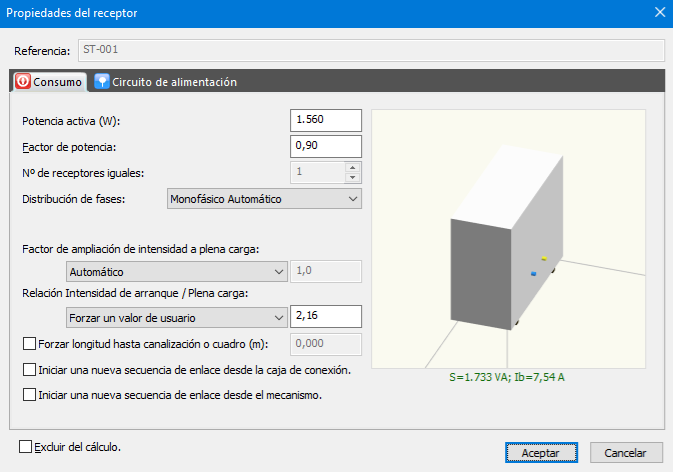Click the Distribución de fases label
Viewport: 673px width, 472px height.
pyautogui.click(x=74, y=199)
